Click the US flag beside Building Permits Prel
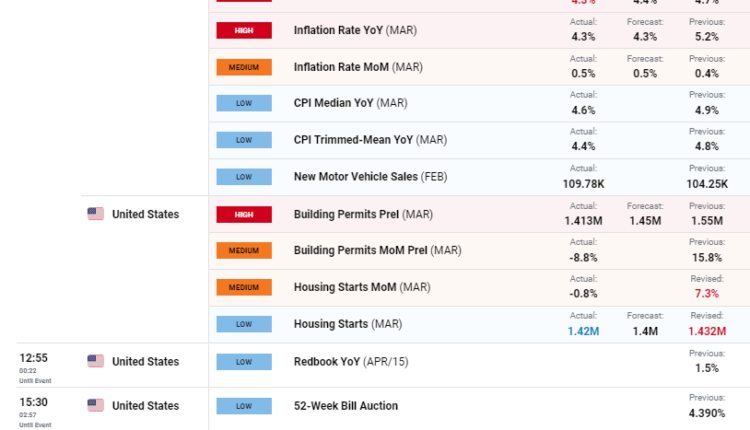Screen dimensions: 750x430 [96, 214]
